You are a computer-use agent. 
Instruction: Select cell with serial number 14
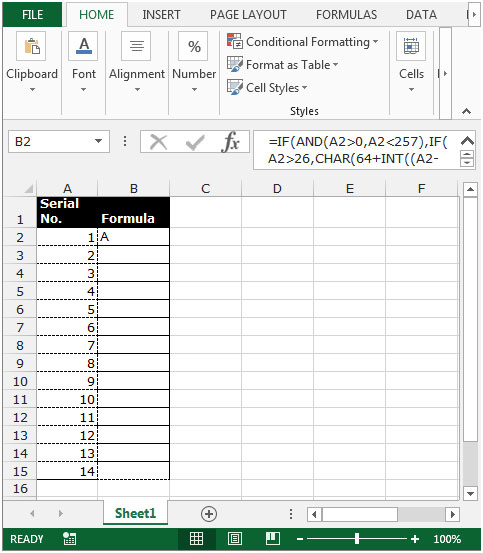[67, 471]
